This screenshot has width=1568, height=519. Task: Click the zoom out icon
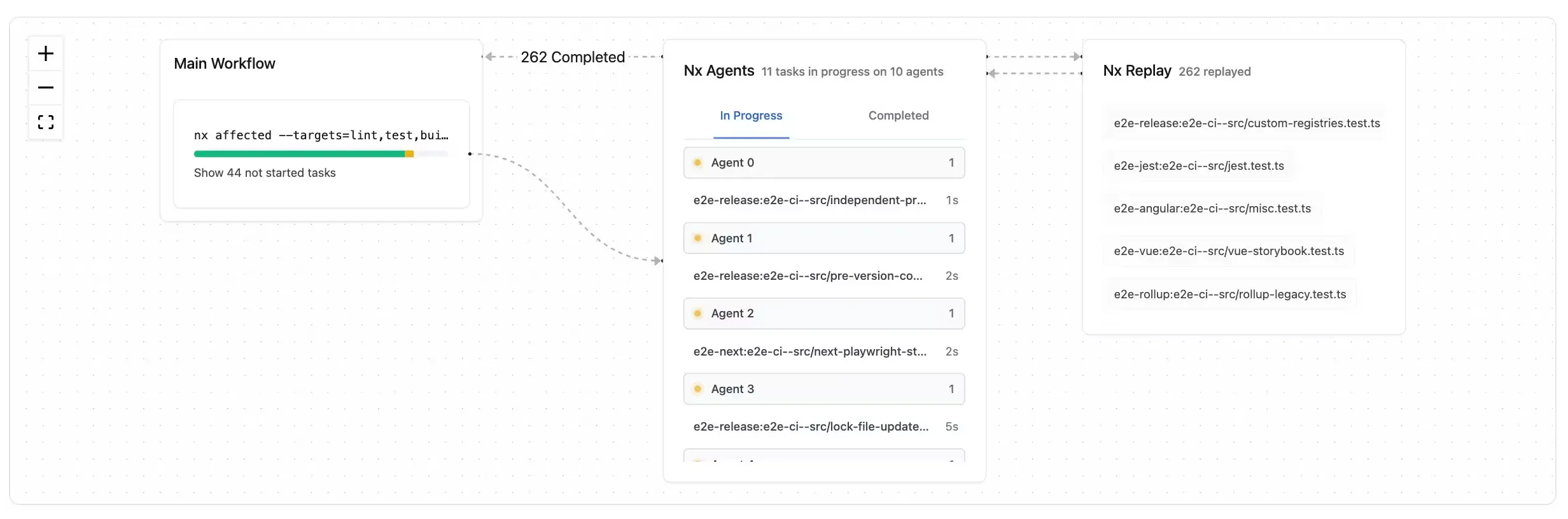pos(45,87)
